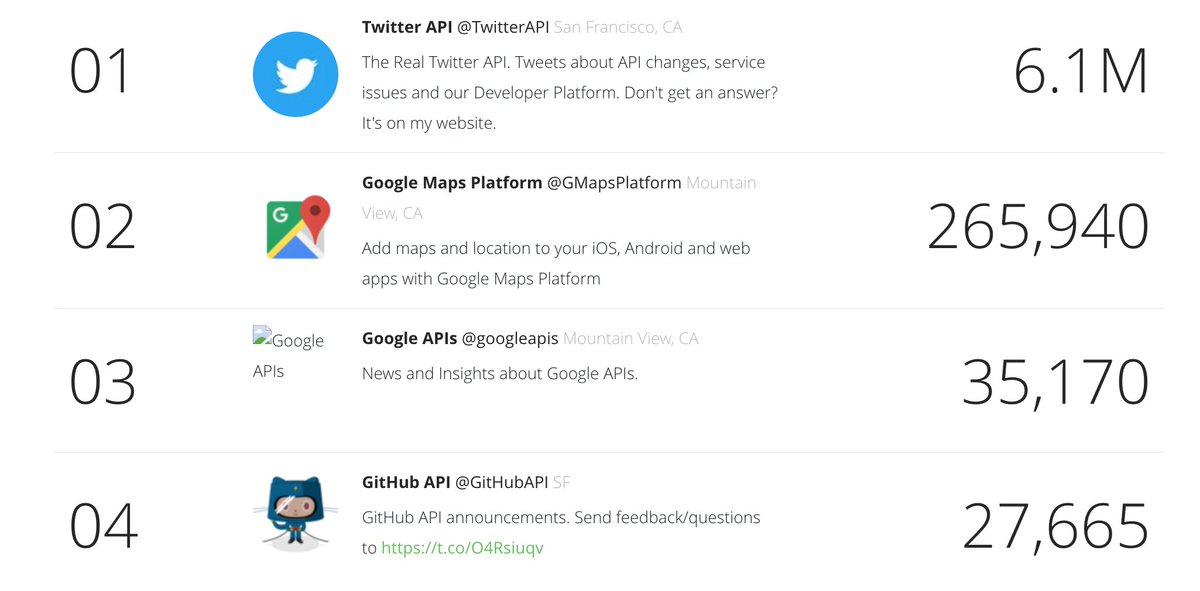Click rank number 02
1200x591 pixels.
(x=102, y=227)
